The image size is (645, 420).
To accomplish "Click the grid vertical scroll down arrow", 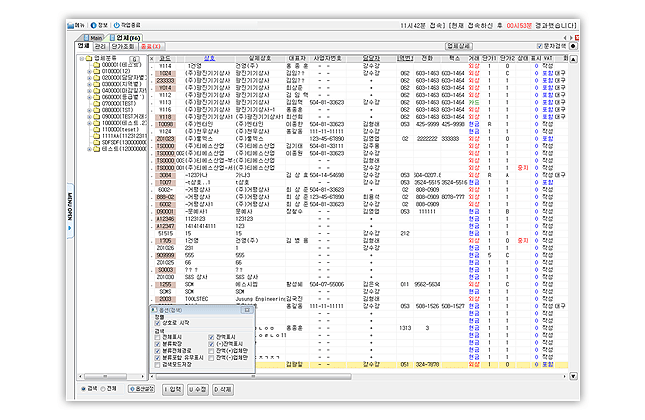I will click(573, 376).
